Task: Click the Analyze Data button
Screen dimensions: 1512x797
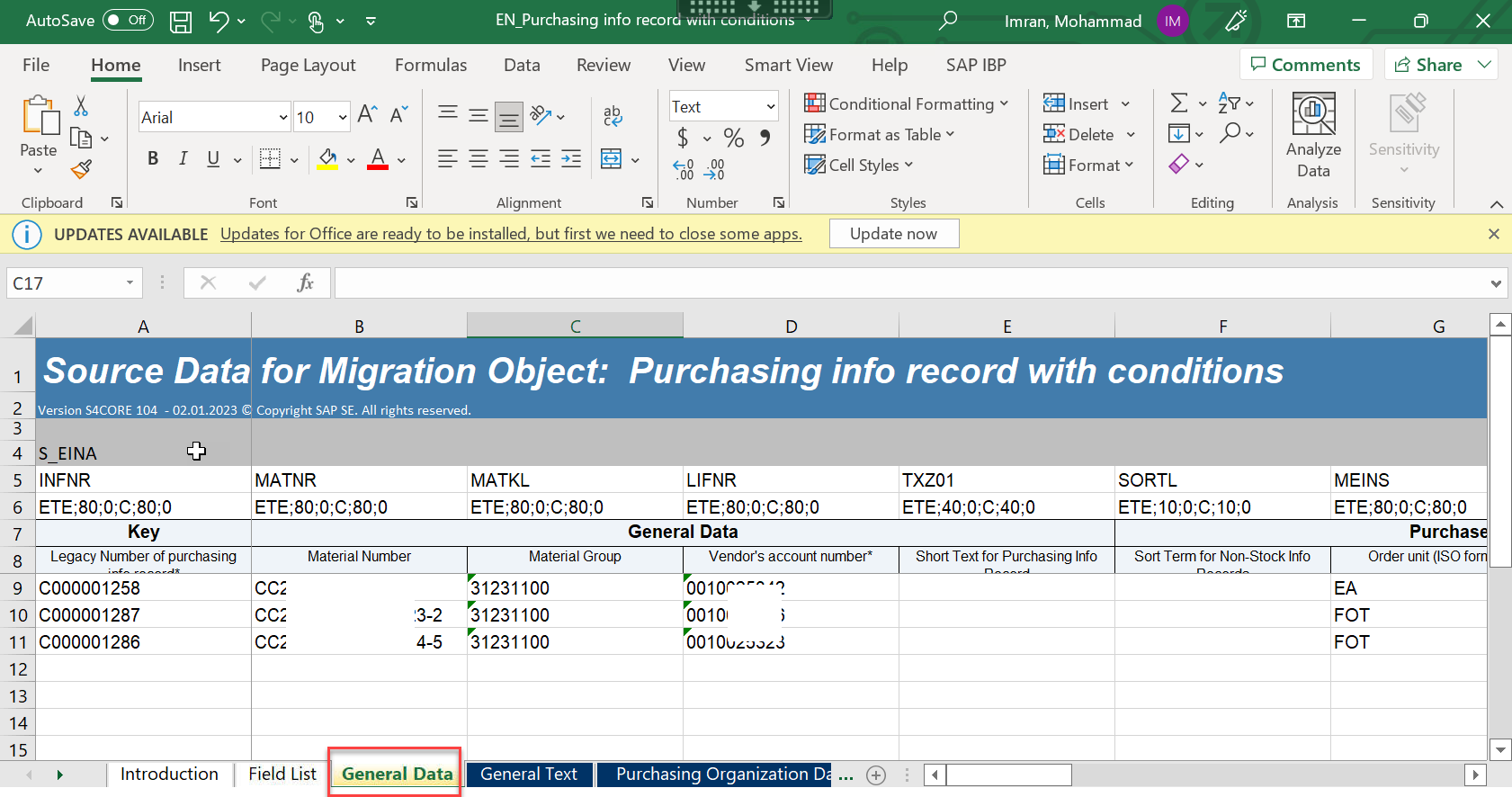Action: click(1313, 136)
